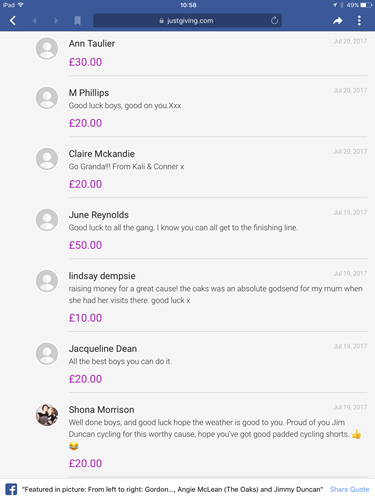Tap the share arrow icon
Screen dimensions: 375x500
point(338,21)
